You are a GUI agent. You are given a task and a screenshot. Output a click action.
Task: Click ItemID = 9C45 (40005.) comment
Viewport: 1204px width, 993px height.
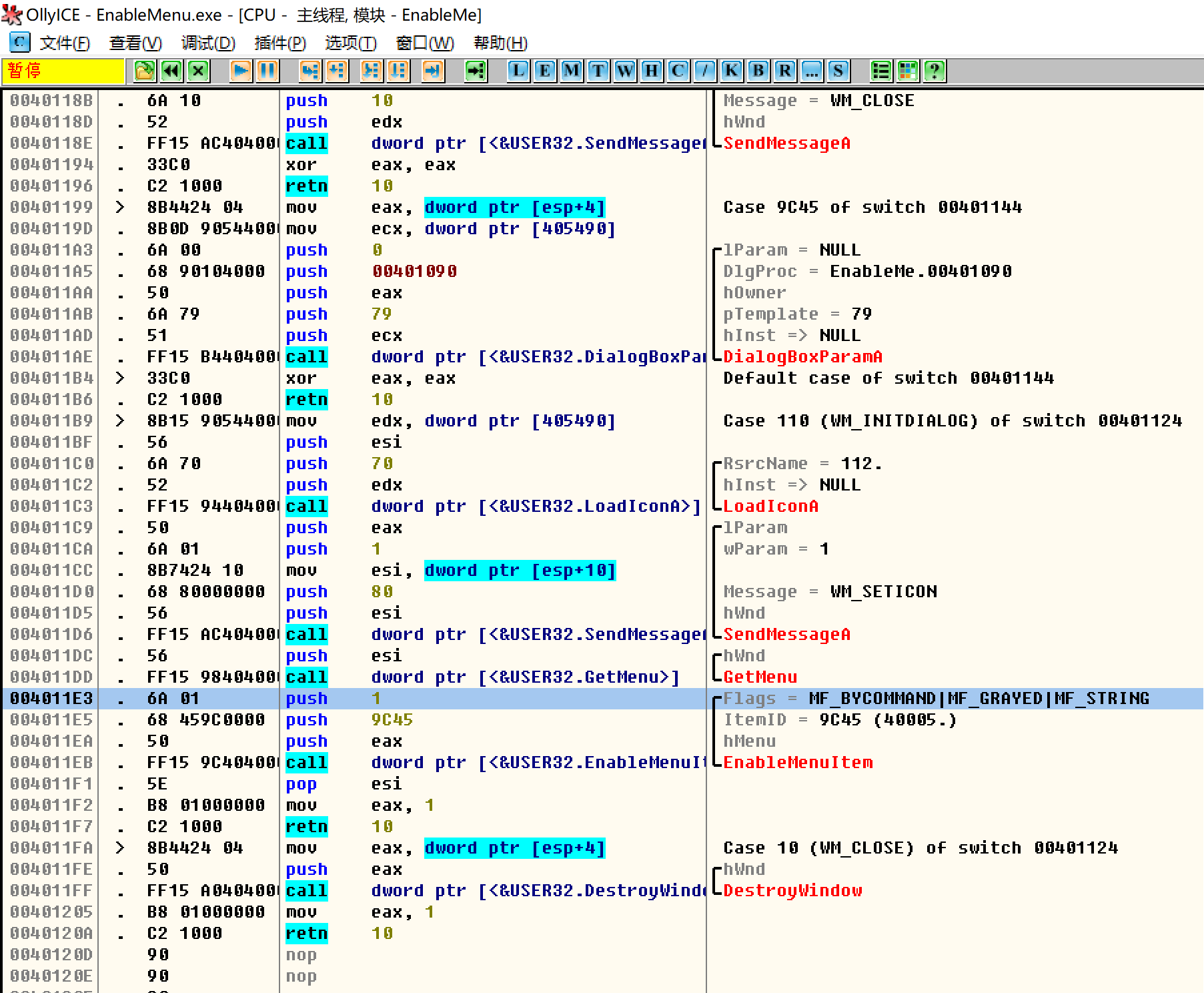(840, 720)
